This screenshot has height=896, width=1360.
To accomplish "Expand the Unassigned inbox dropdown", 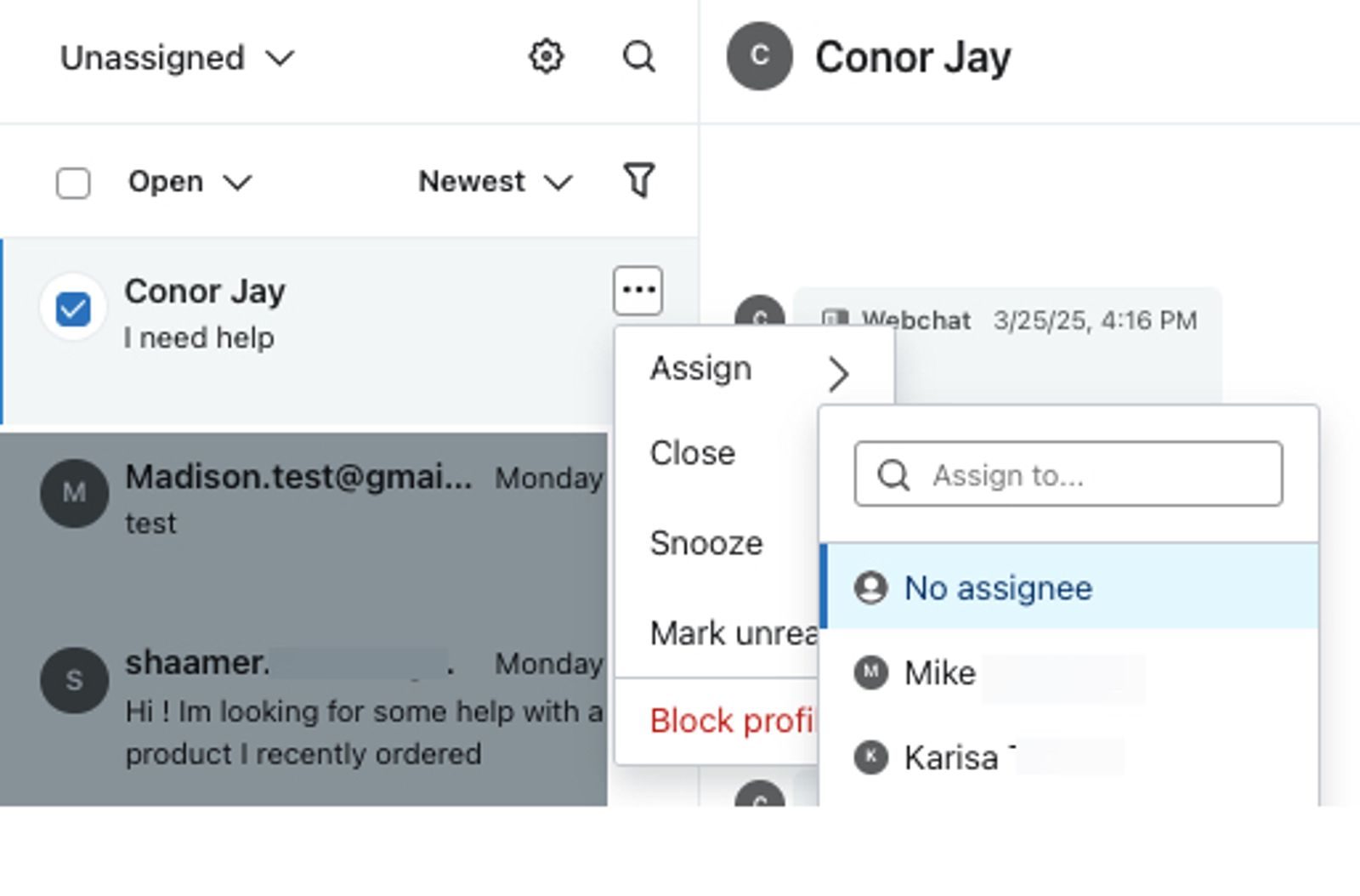I will (177, 58).
